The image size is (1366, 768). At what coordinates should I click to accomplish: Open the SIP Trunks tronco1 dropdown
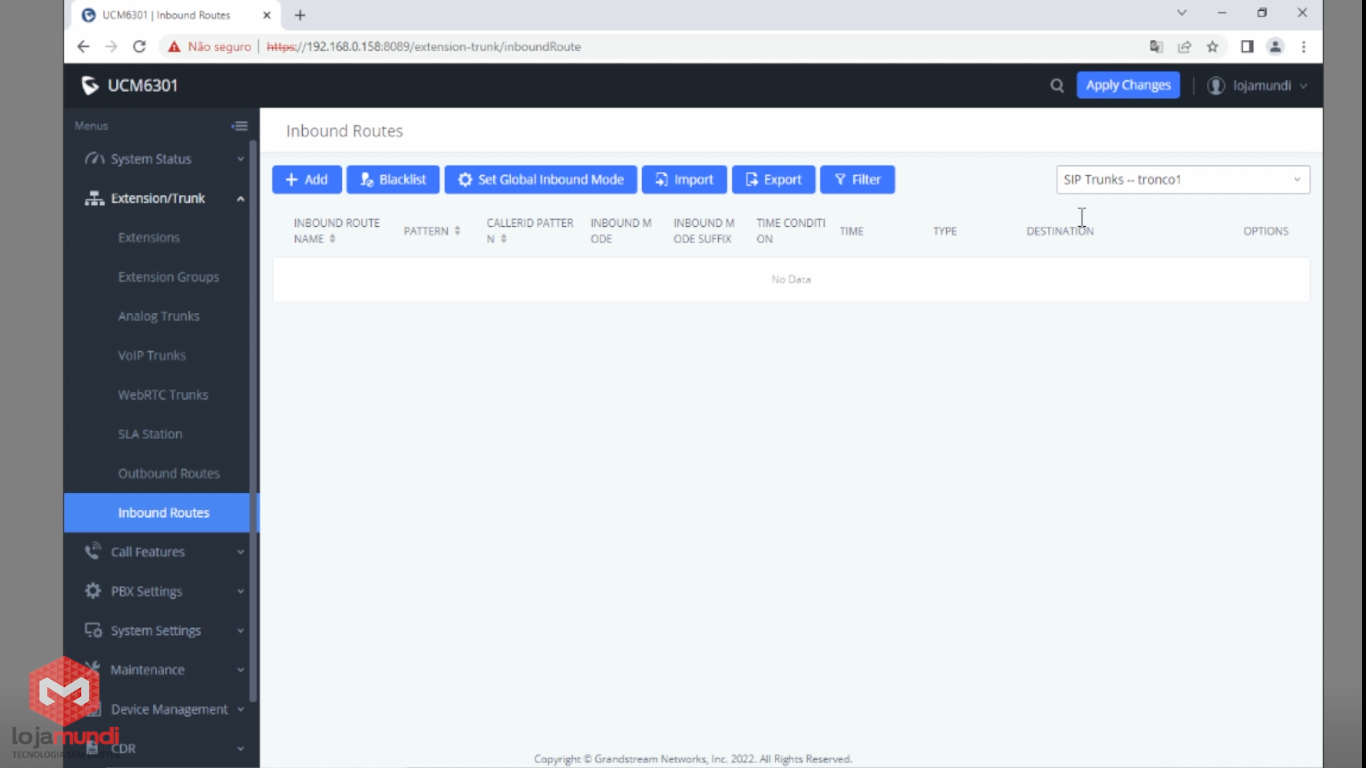pyautogui.click(x=1182, y=180)
